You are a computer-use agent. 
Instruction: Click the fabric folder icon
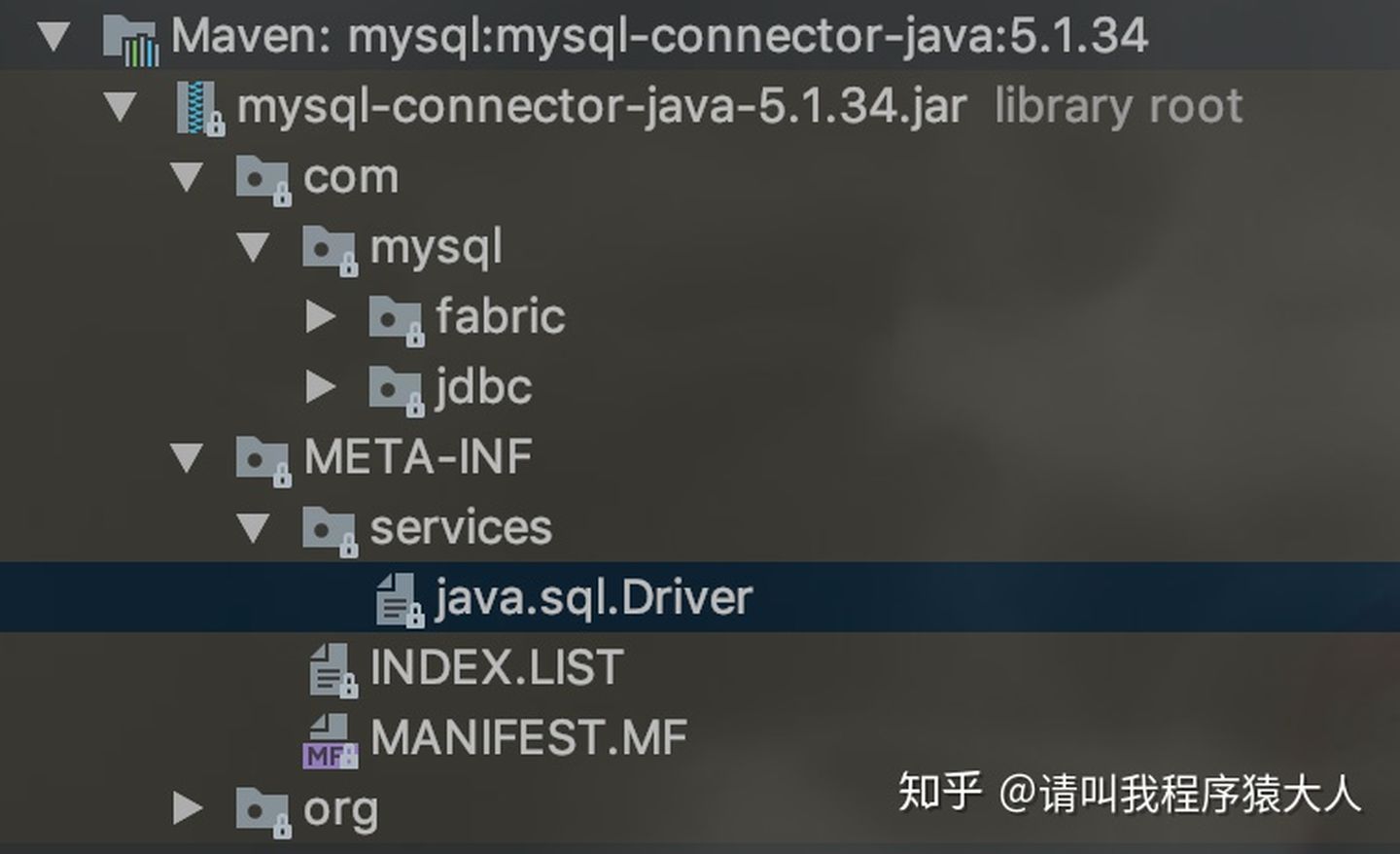pyautogui.click(x=397, y=320)
